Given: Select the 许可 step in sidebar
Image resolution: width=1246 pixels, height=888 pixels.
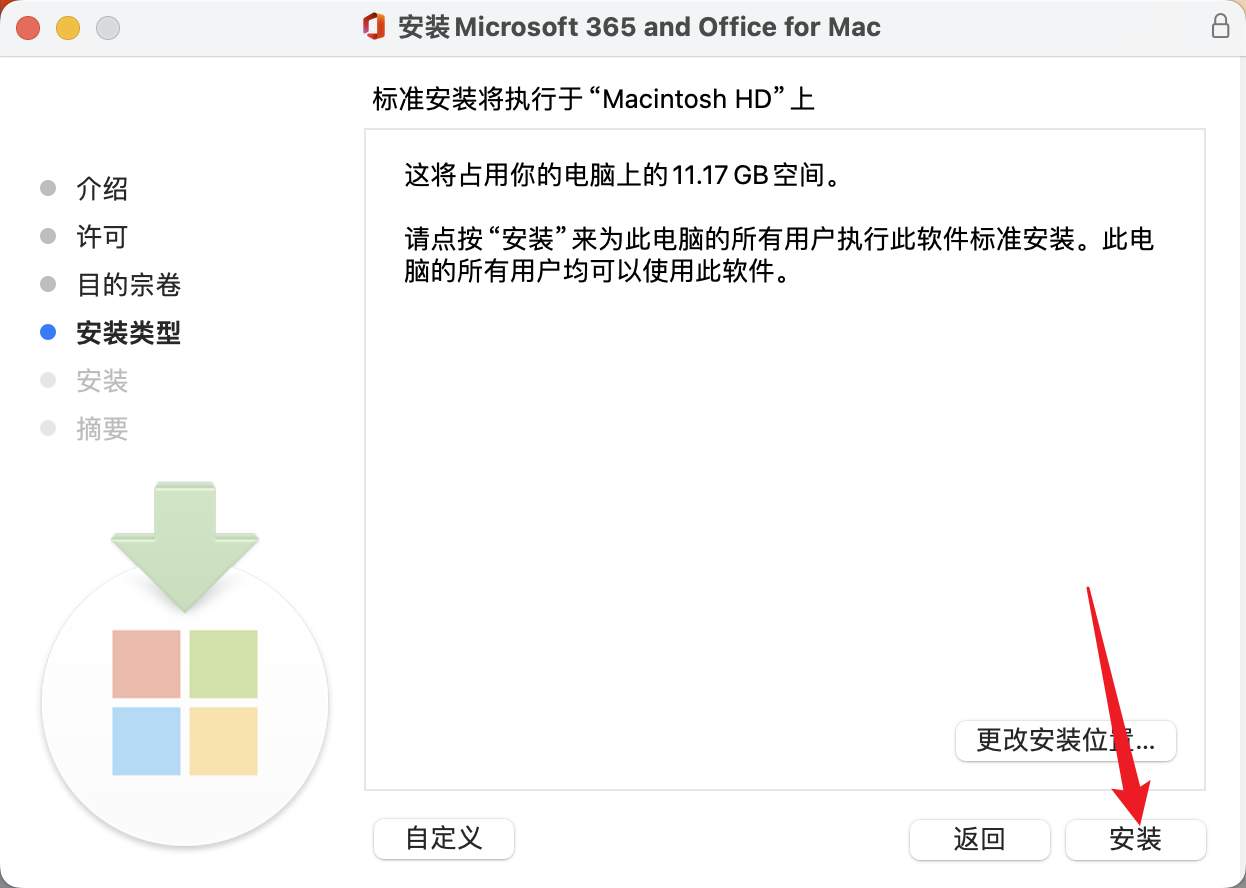Looking at the screenshot, I should [x=102, y=237].
